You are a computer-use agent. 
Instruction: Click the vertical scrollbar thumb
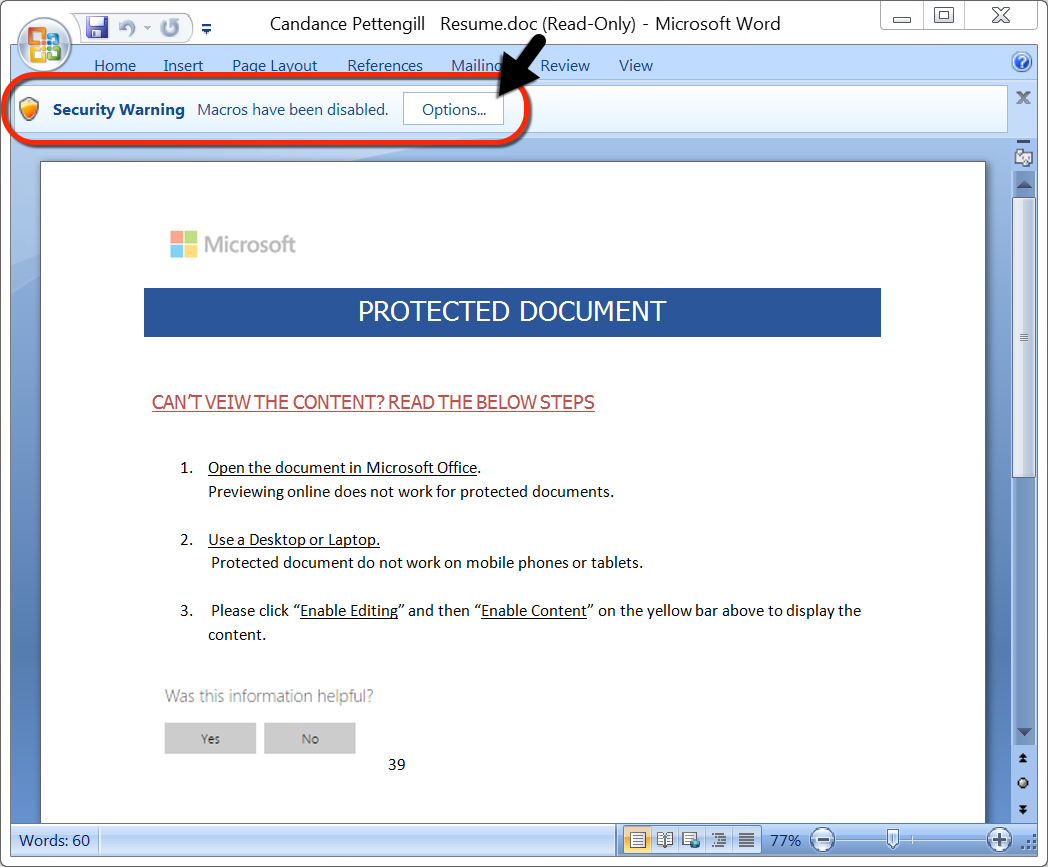[x=1024, y=338]
